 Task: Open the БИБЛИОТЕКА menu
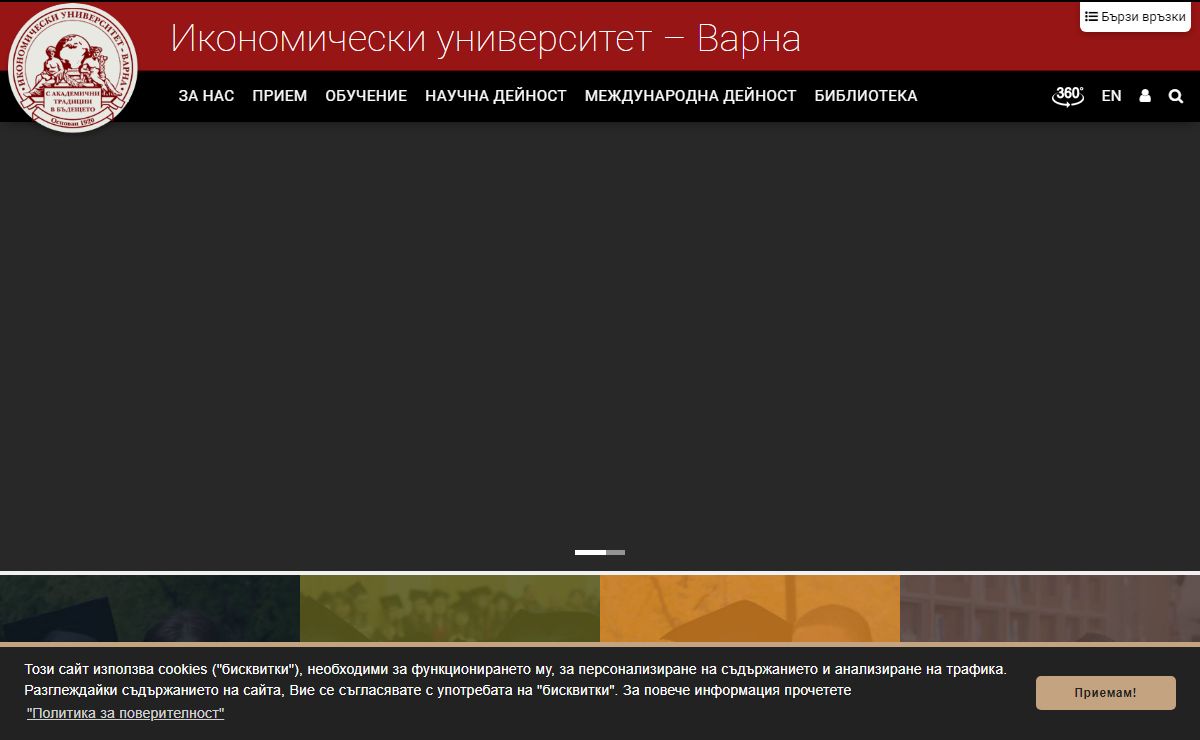click(866, 96)
